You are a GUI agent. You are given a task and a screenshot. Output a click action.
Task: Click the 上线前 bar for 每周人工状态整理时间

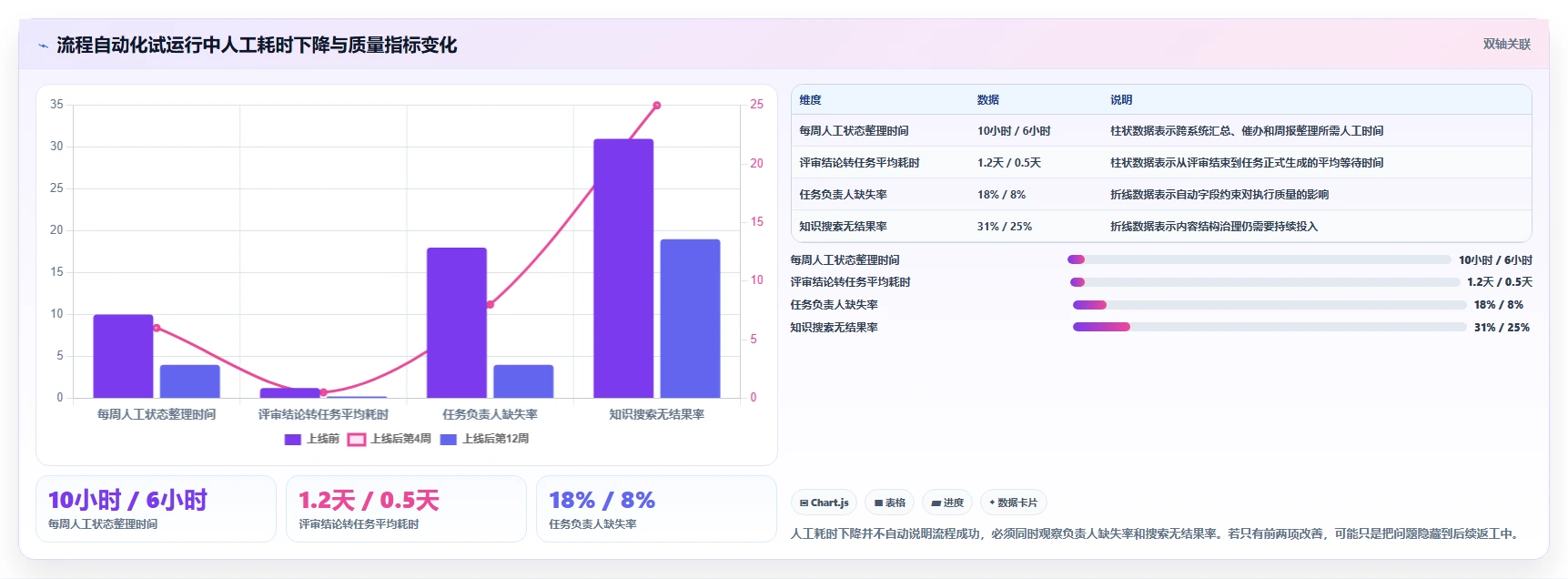(123, 356)
